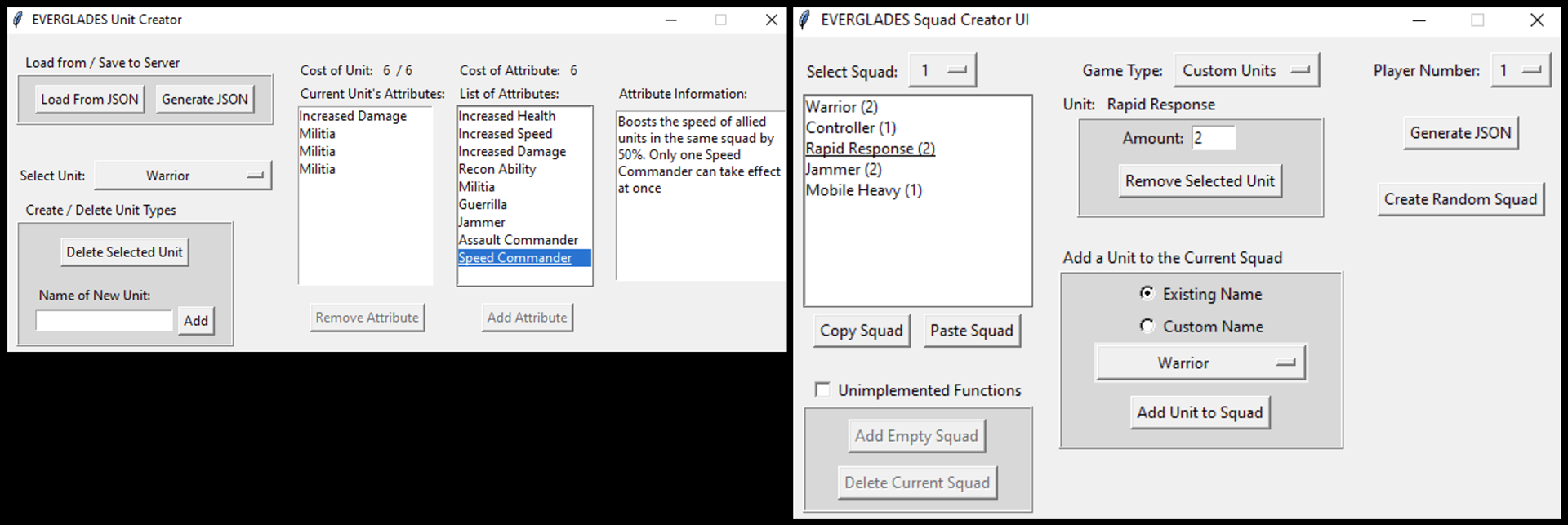This screenshot has width=1568, height=525.
Task: Click Create Random Squad button
Action: pos(1460,199)
